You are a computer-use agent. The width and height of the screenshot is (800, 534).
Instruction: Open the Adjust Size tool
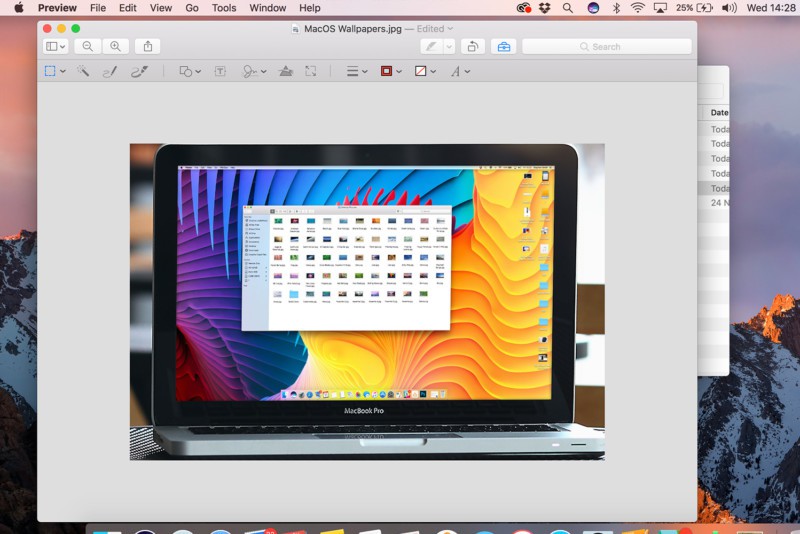[311, 71]
